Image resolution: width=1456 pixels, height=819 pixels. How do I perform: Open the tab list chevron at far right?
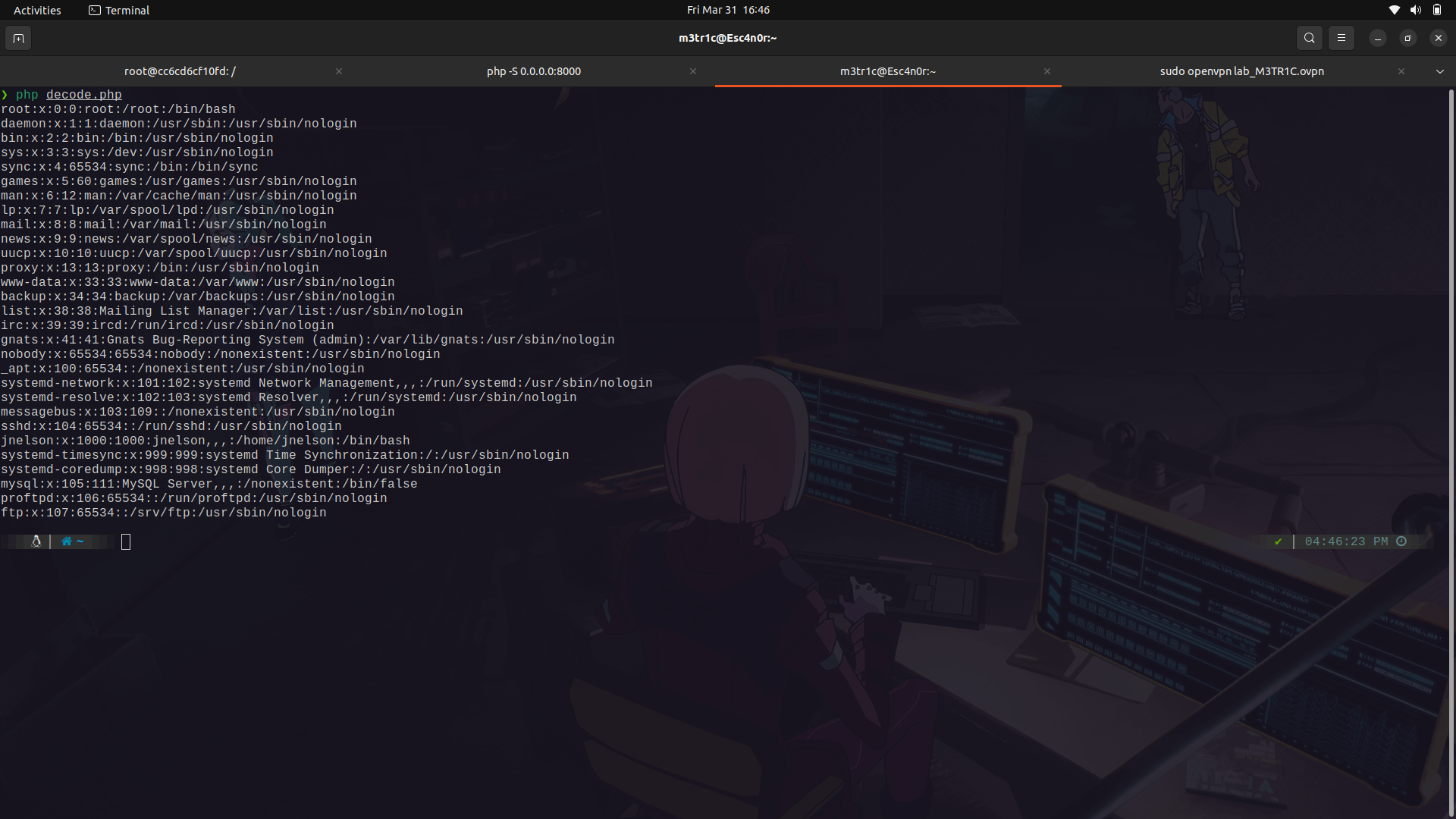pyautogui.click(x=1439, y=71)
